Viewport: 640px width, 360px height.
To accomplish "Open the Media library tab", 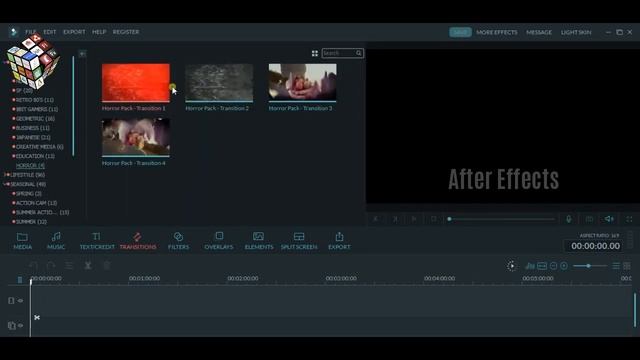I will tap(22, 241).
